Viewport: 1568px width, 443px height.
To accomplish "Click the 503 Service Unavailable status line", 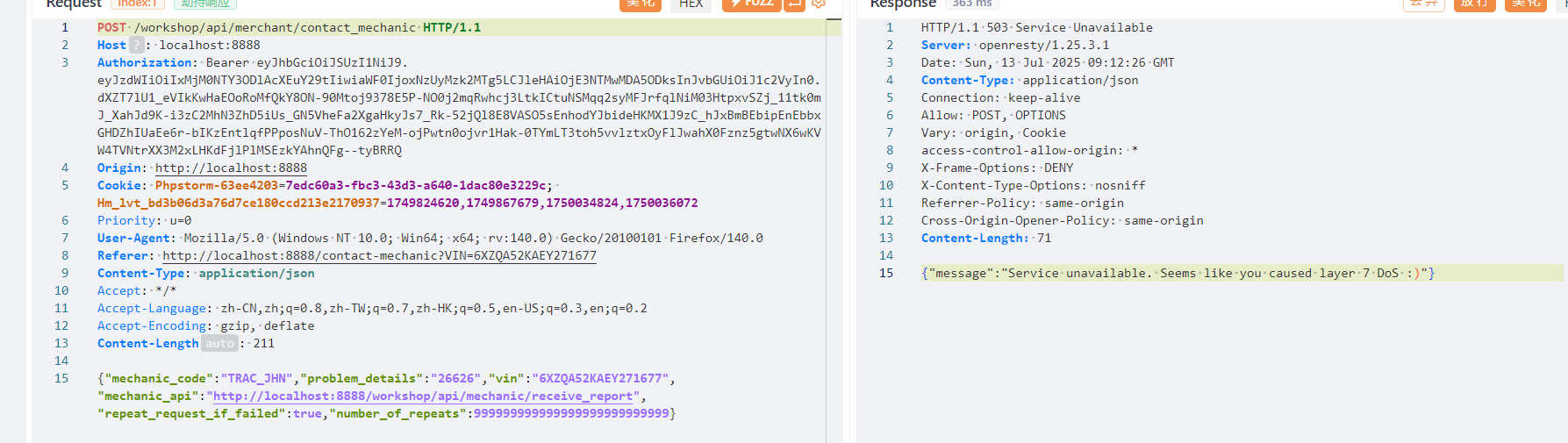I will (1037, 27).
